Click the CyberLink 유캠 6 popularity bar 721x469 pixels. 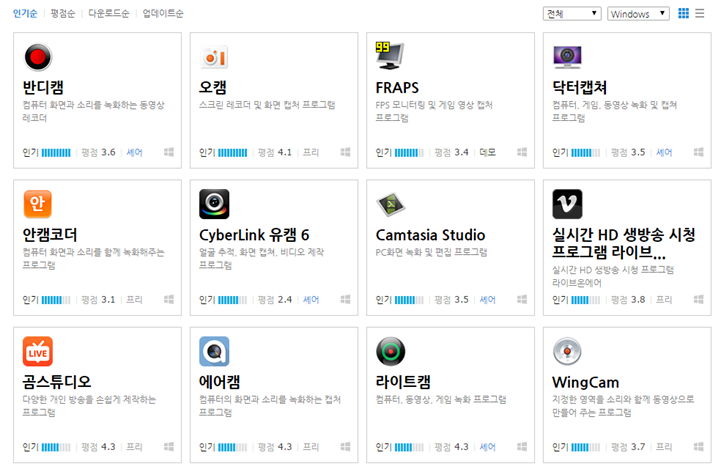click(x=233, y=300)
